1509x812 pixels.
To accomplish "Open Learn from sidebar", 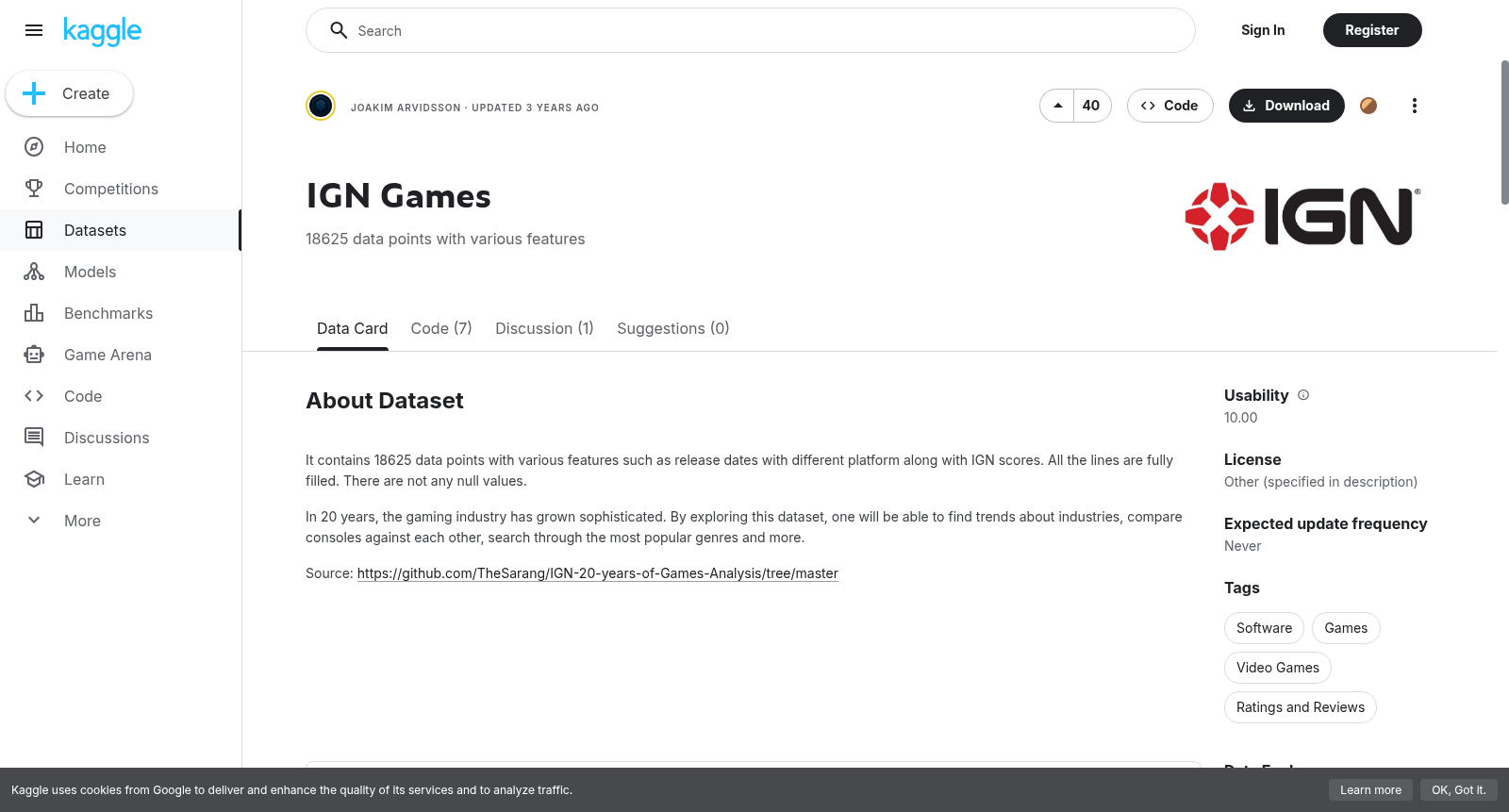I will click(121, 479).
